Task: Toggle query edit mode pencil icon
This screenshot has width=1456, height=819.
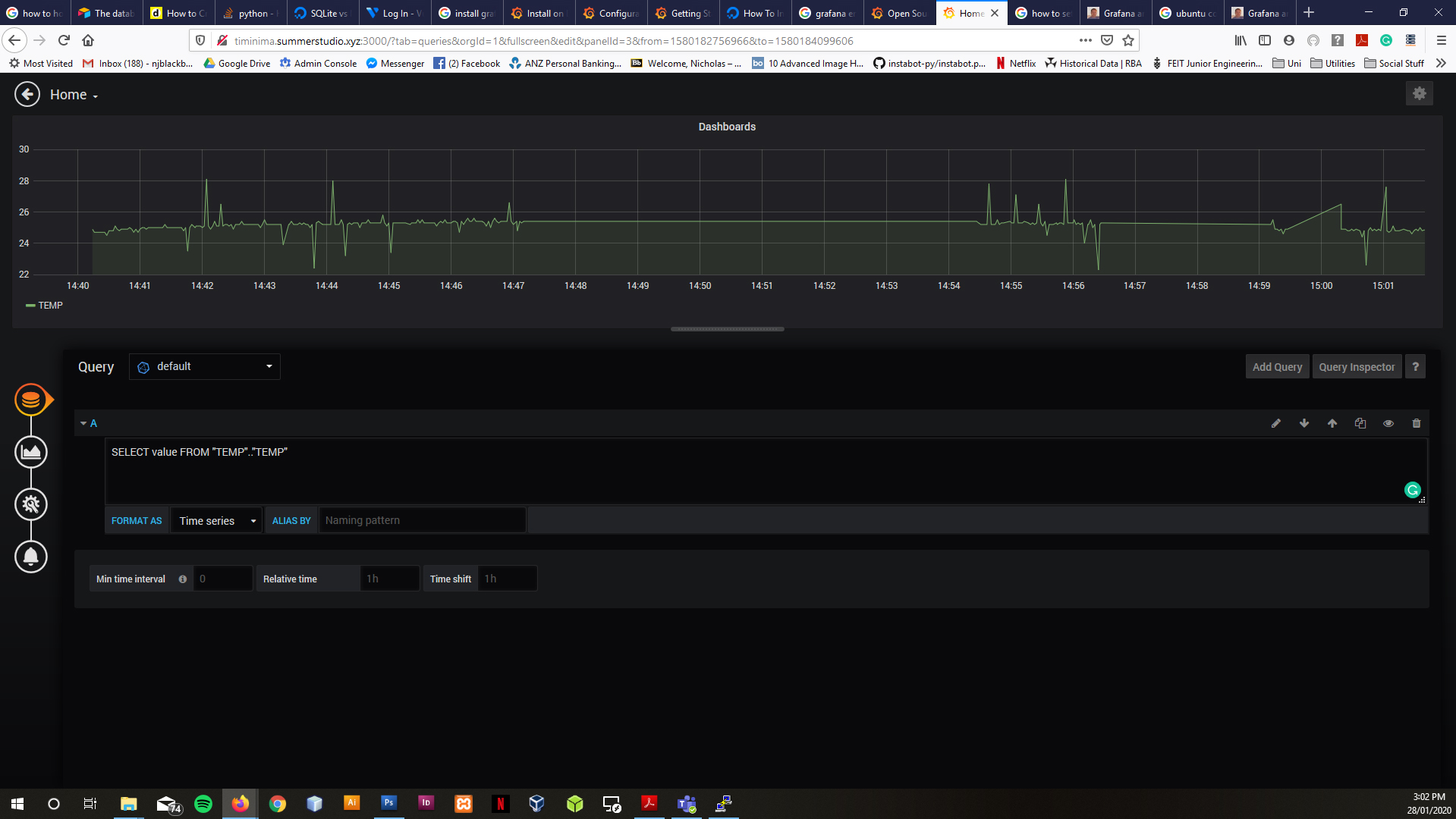Action: [1276, 424]
